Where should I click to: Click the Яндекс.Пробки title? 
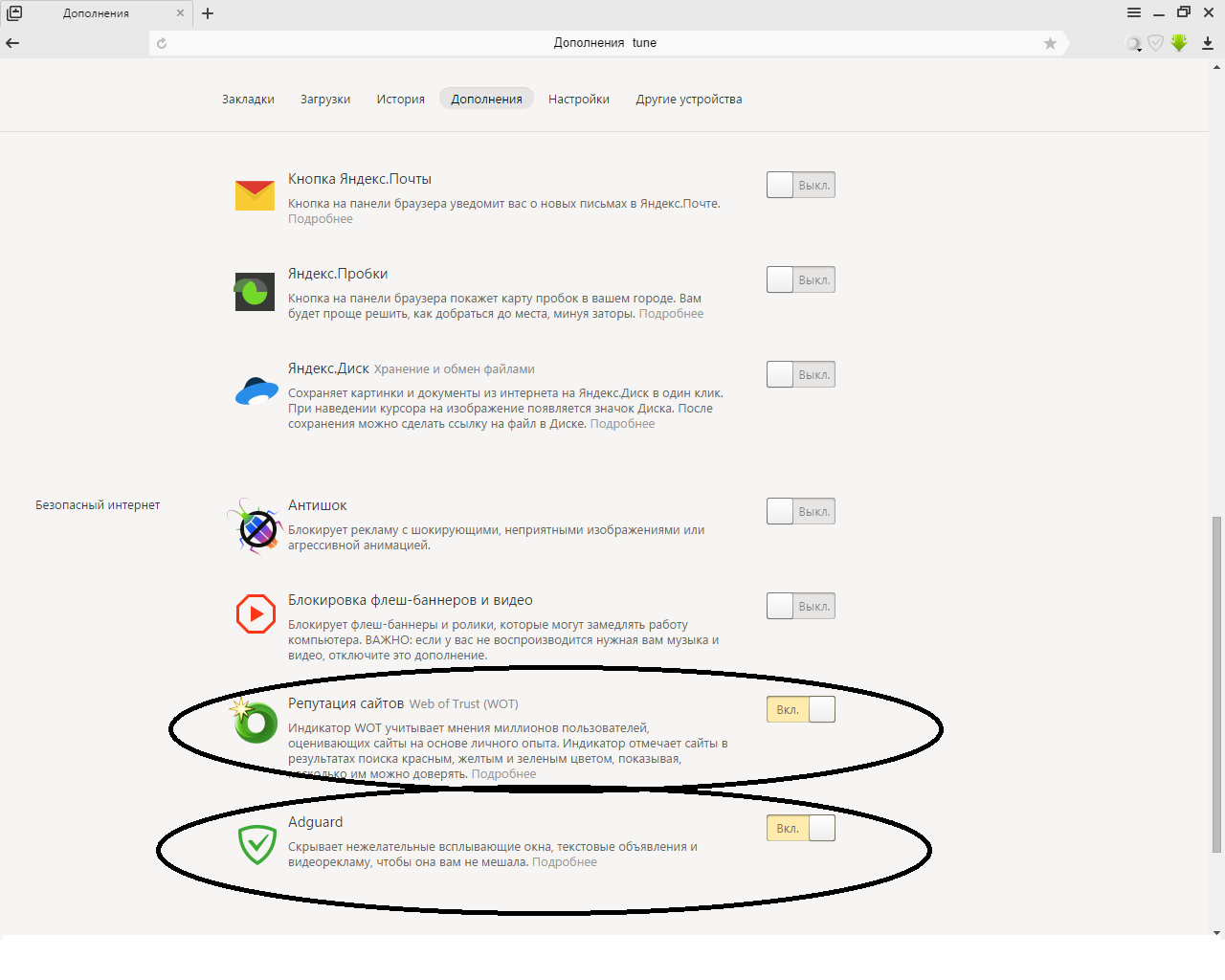coord(338,274)
